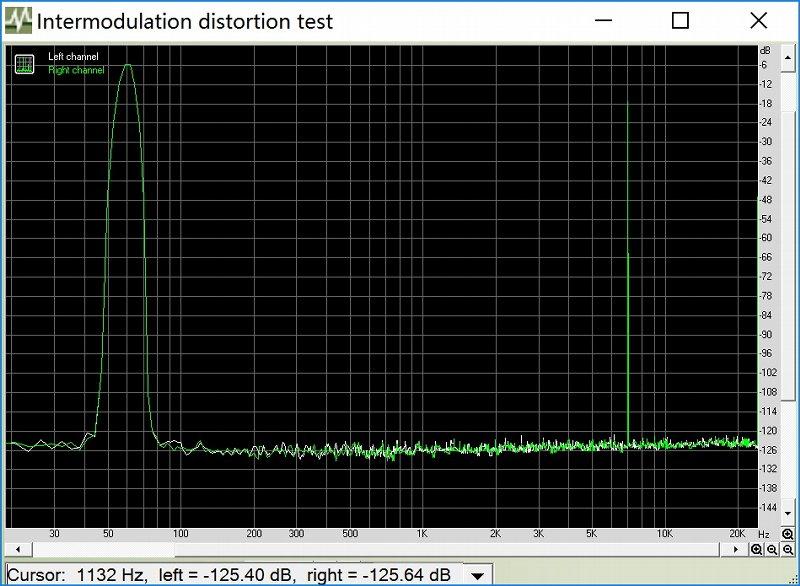
Task: Toggle the Left channel legend entry
Action: pos(73,57)
